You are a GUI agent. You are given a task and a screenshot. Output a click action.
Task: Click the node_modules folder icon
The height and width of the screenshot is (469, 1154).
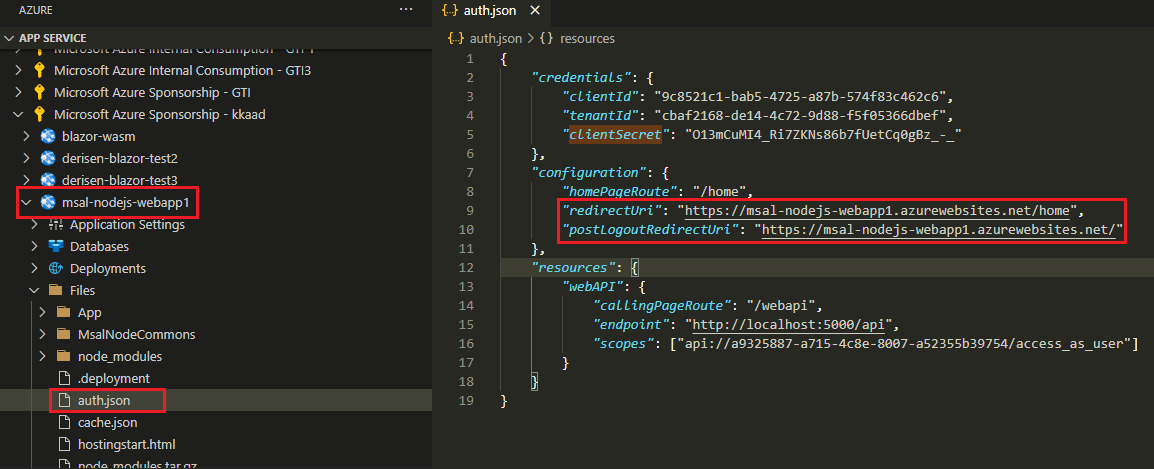[x=64, y=356]
